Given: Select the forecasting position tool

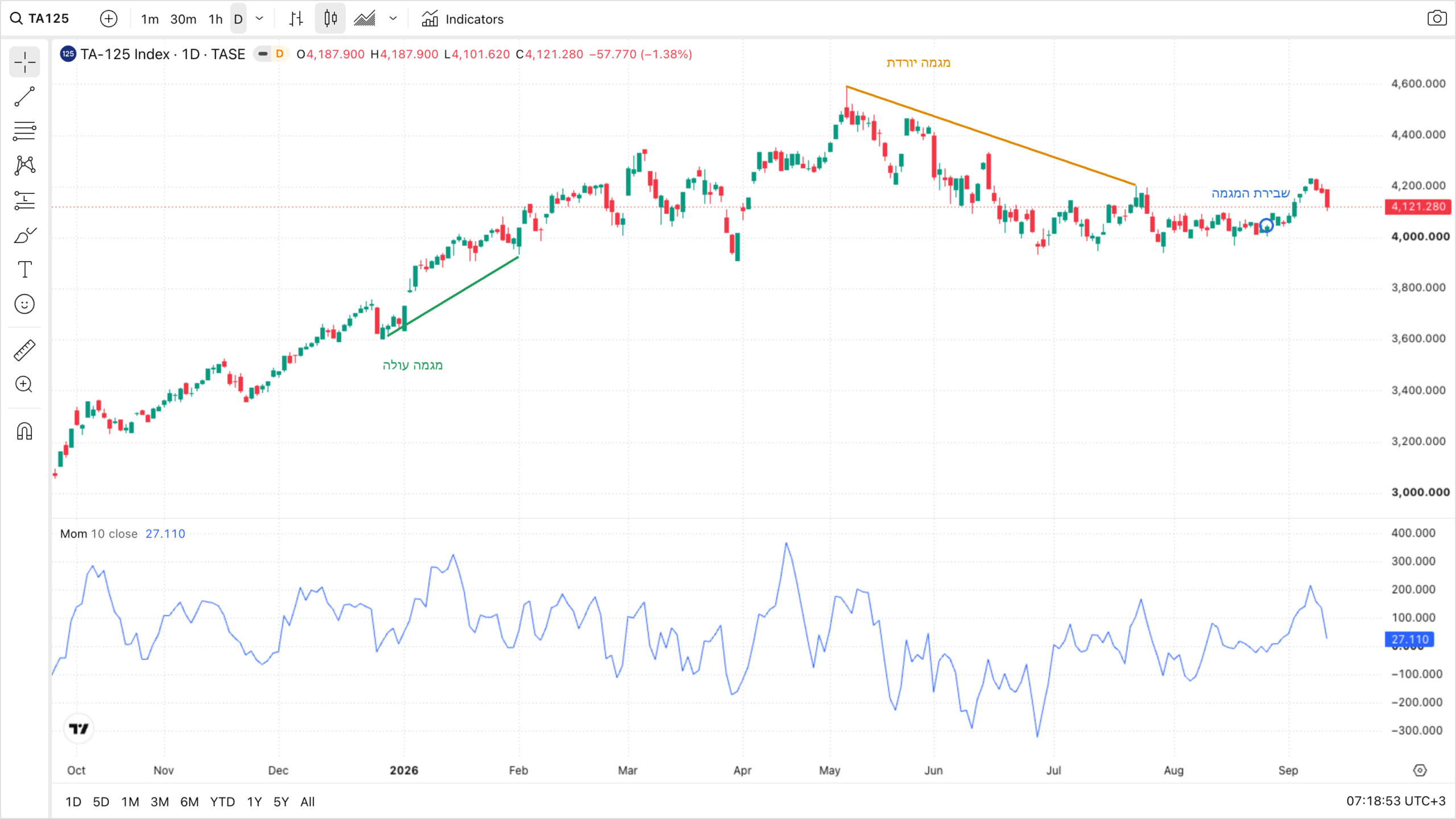Looking at the screenshot, I should click(x=24, y=200).
